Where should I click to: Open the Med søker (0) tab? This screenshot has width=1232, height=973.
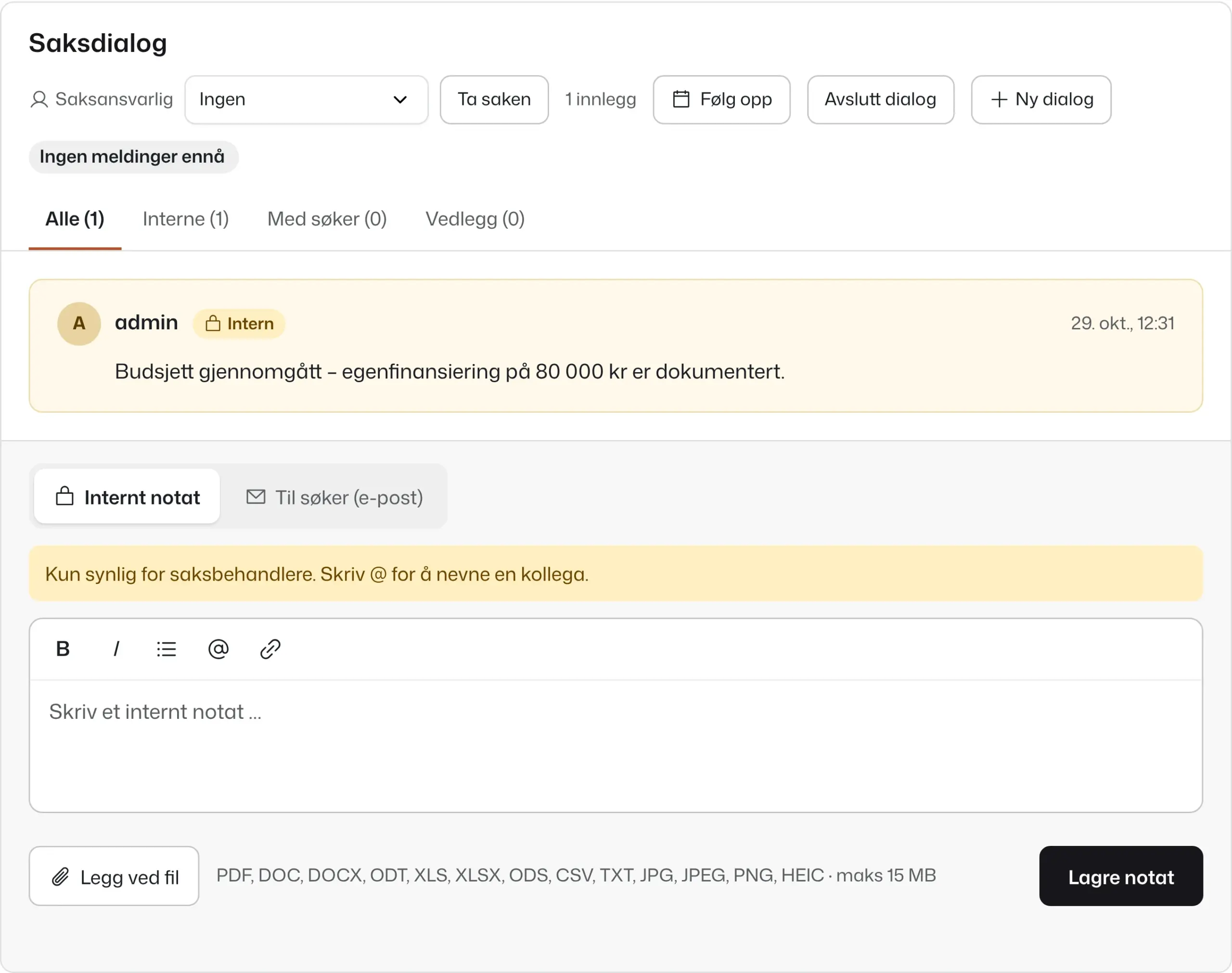click(327, 220)
